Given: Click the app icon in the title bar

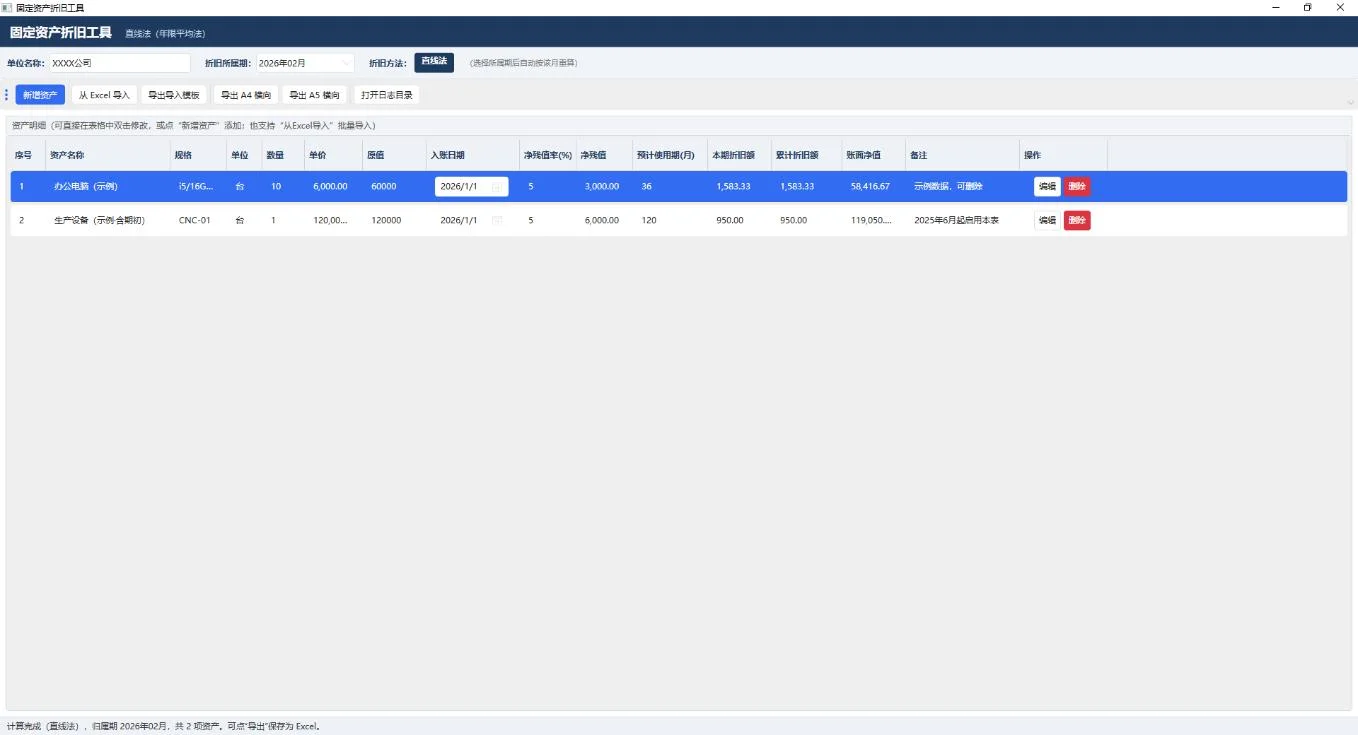Looking at the screenshot, I should click(x=7, y=7).
